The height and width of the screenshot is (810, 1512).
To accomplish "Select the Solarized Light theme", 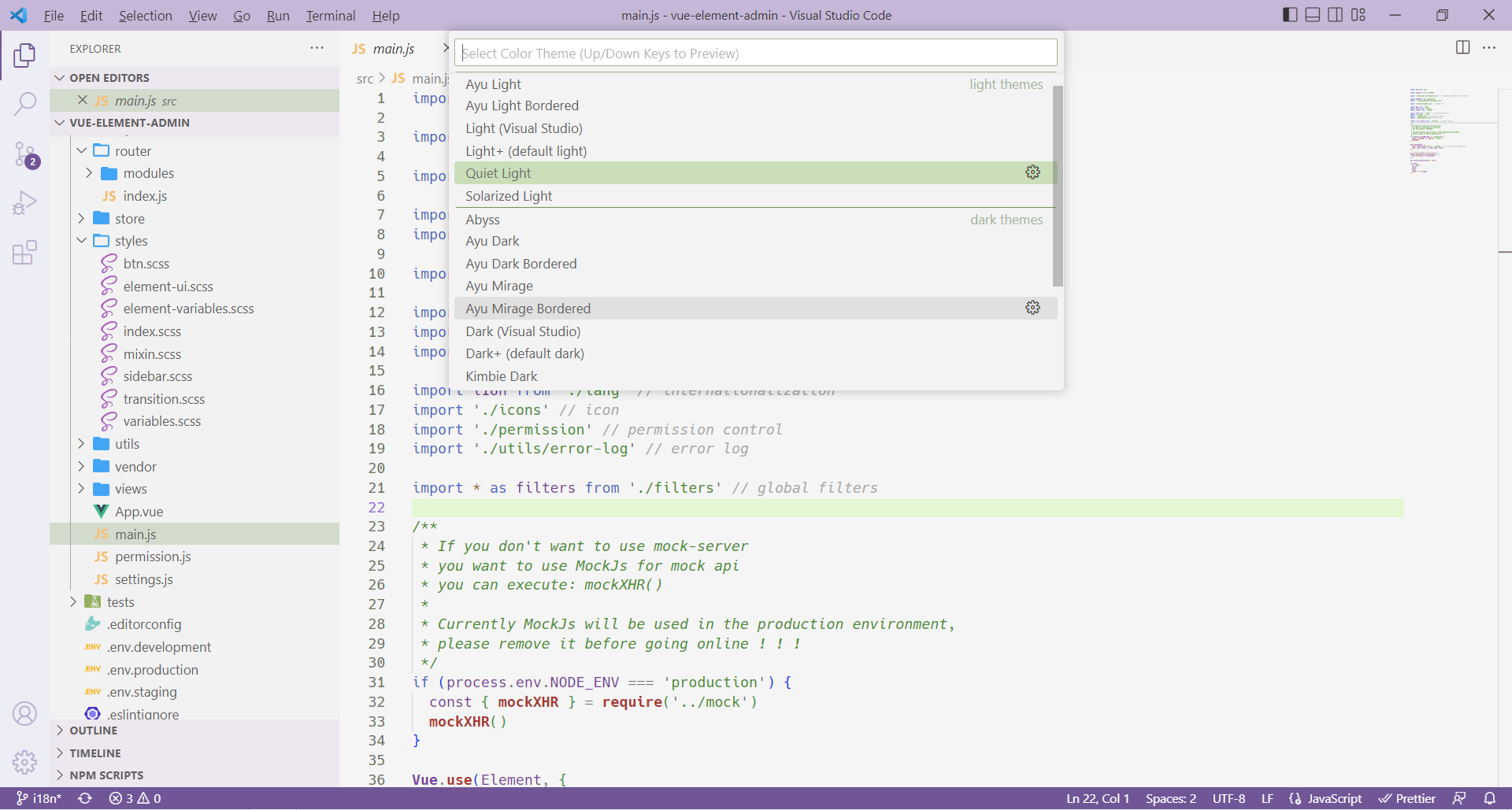I will point(509,196).
